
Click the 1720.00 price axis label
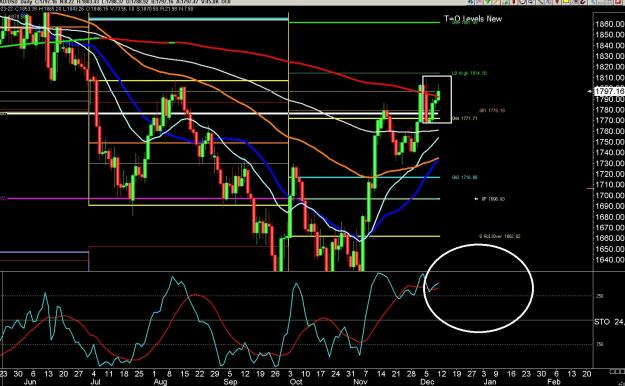coord(609,174)
